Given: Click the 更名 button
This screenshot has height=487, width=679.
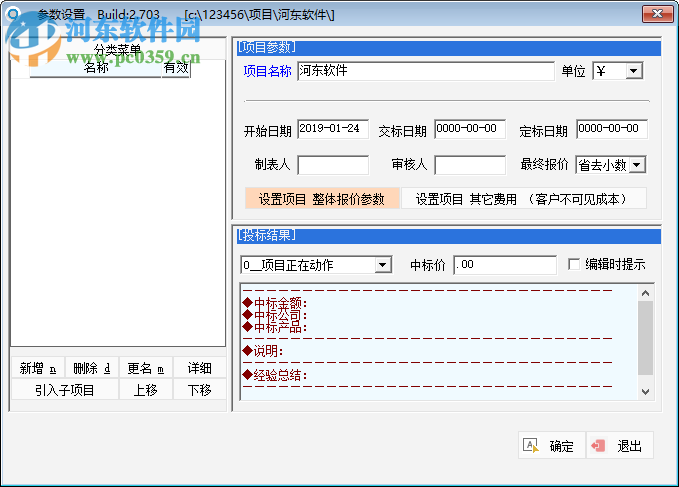Looking at the screenshot, I should 146,368.
